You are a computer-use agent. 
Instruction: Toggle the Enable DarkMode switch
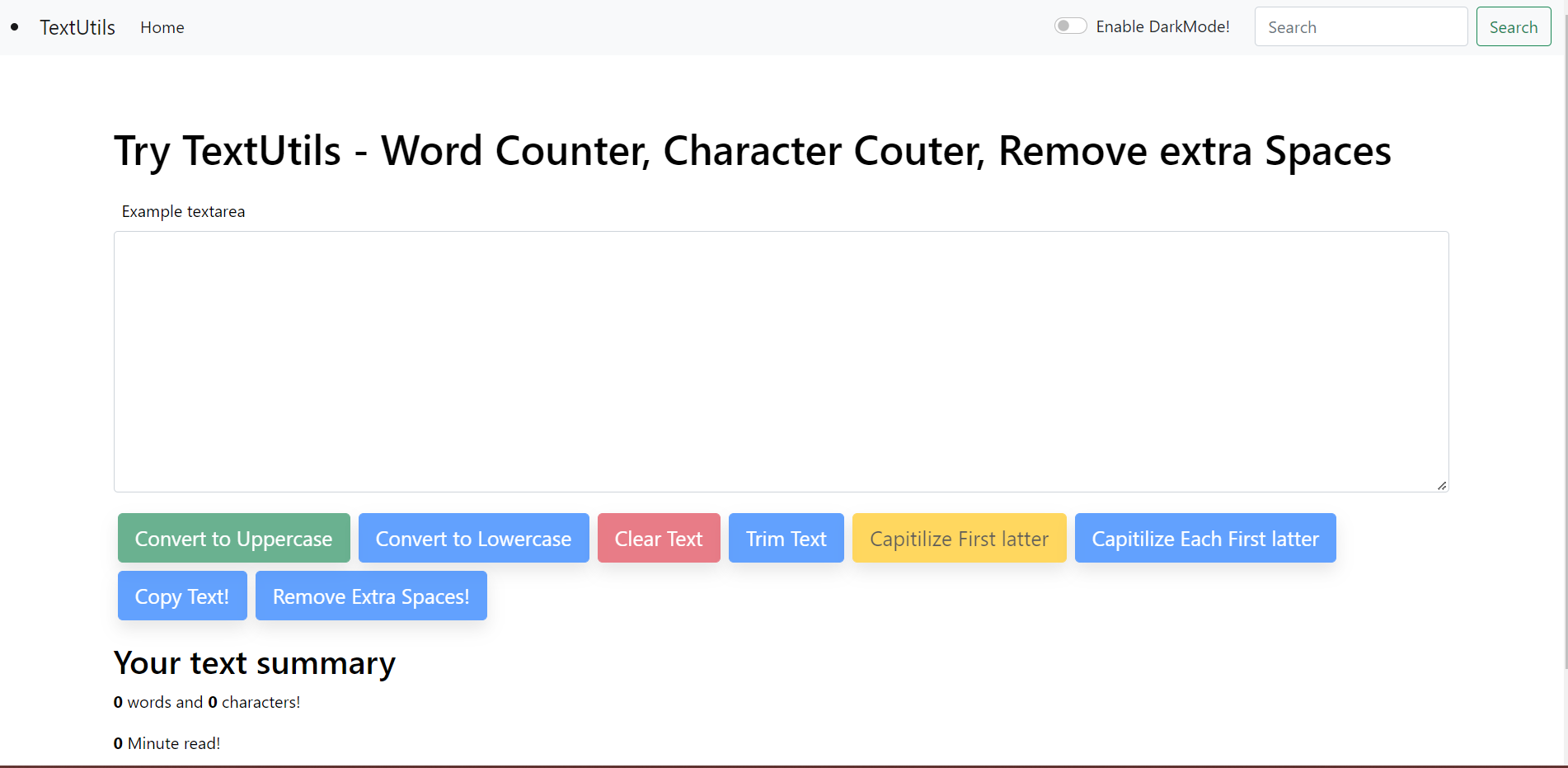(1070, 26)
